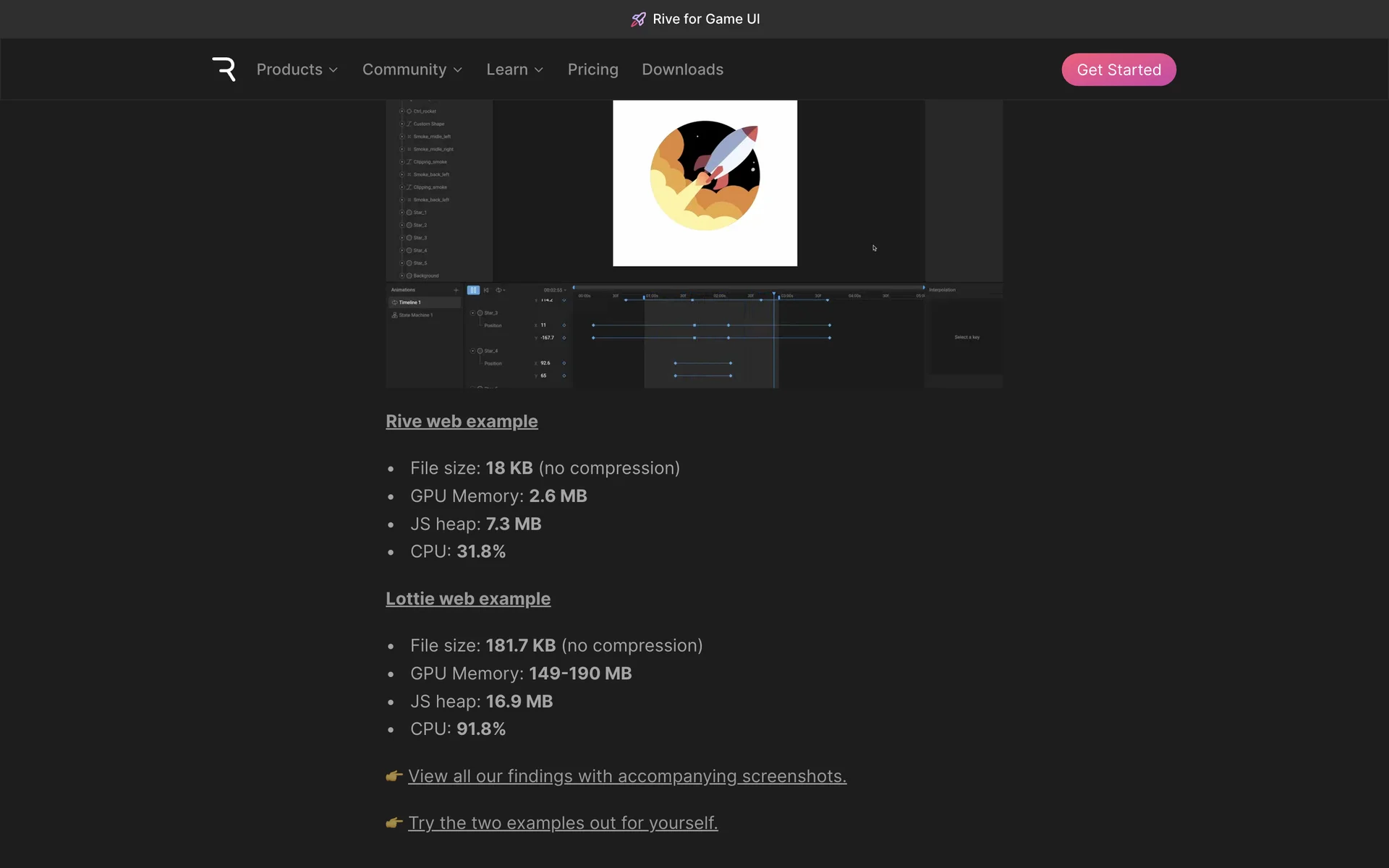This screenshot has height=868, width=1389.
Task: Open the Products dropdown menu
Action: (297, 69)
